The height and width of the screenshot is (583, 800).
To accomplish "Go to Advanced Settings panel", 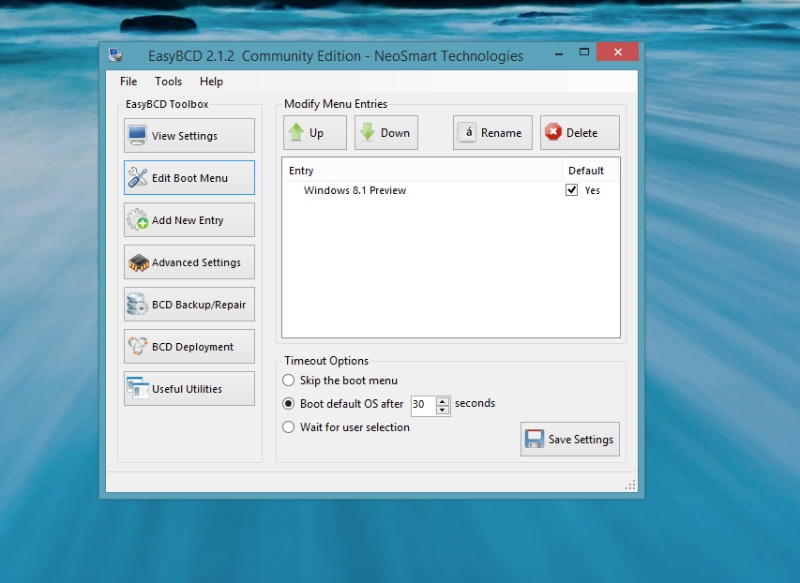I will pyautogui.click(x=189, y=262).
